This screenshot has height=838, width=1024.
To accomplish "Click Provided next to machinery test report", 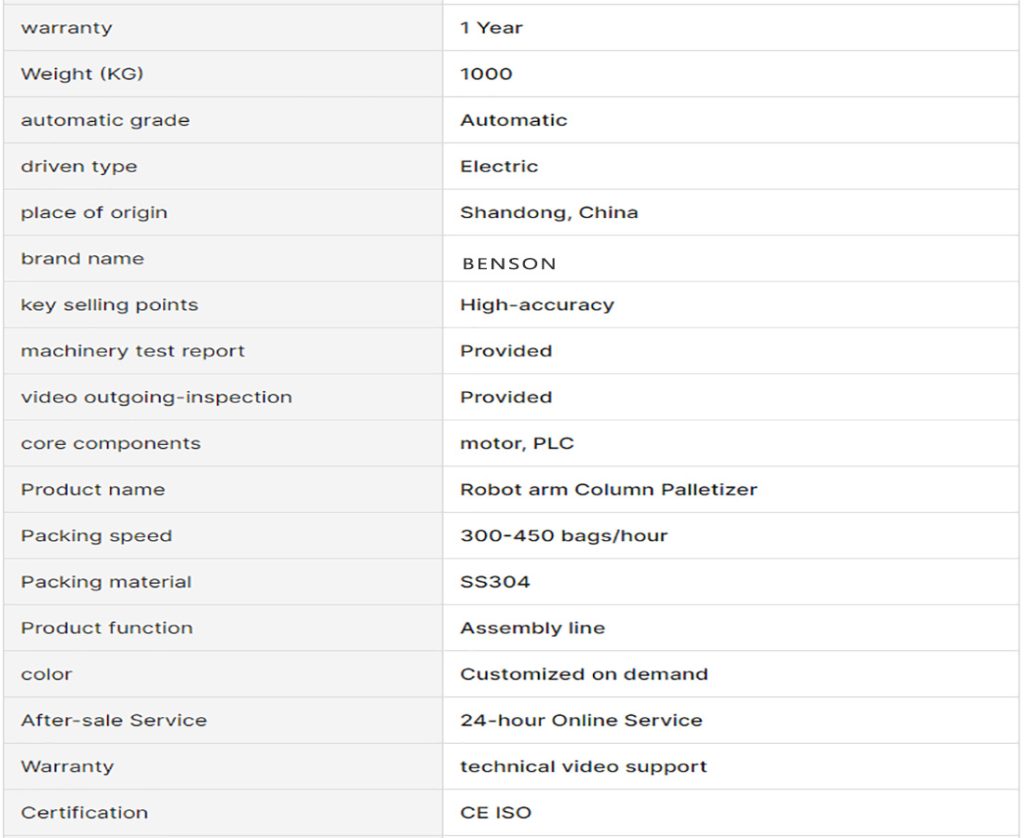I will pos(506,351).
